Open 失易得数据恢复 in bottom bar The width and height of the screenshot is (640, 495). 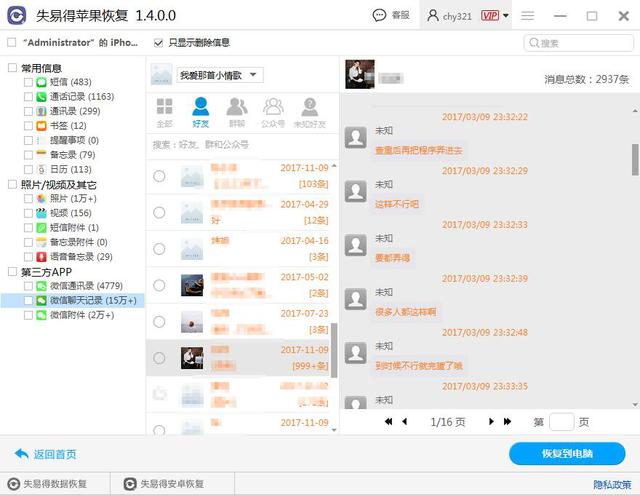(x=48, y=484)
